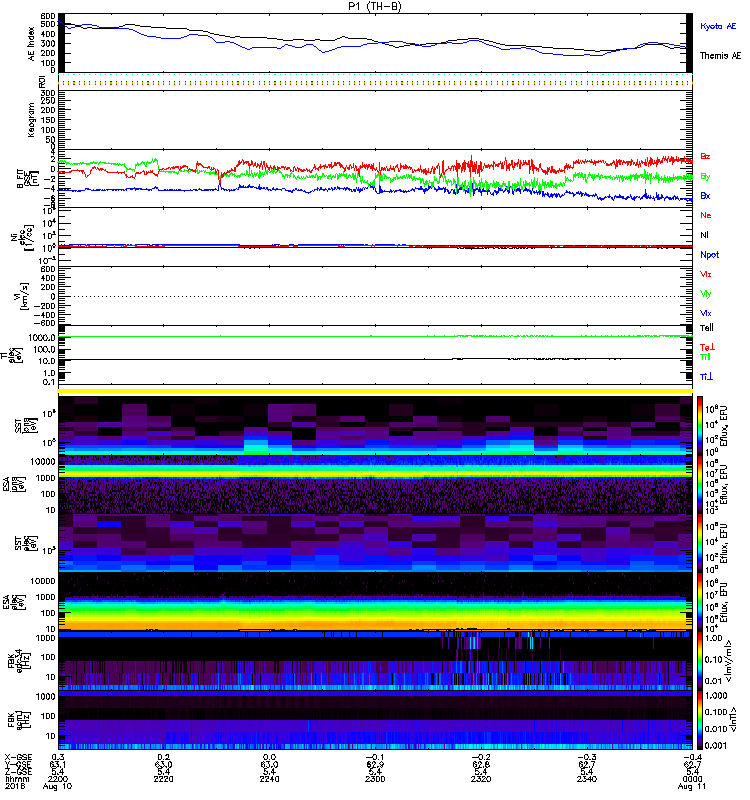Select the <|nT|> colorbar unit label
The height and width of the screenshot is (800, 750).
click(x=734, y=720)
